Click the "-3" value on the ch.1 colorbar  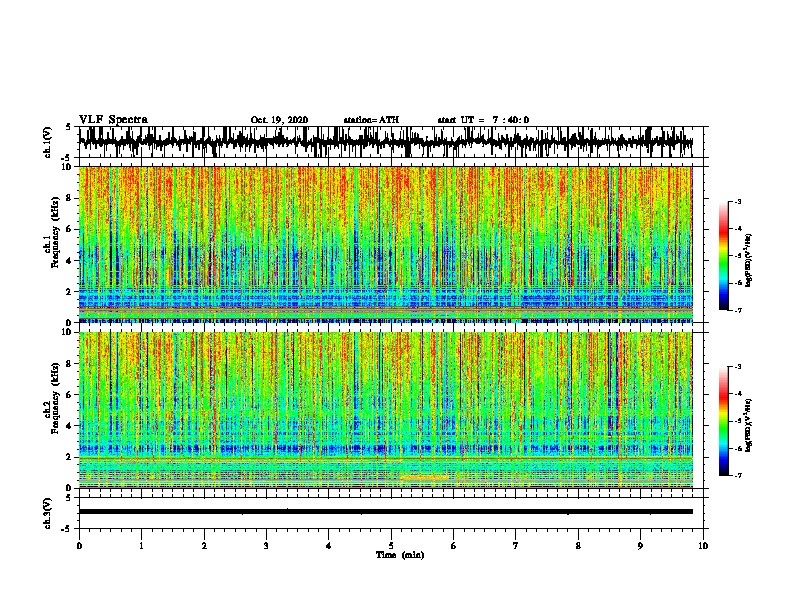coord(738,202)
